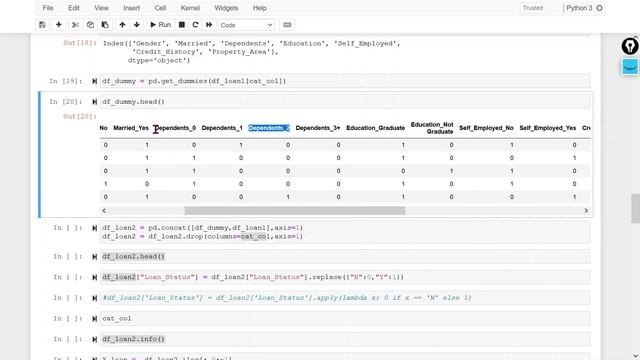Open the File menu
The width and height of the screenshot is (640, 360).
point(48,8)
